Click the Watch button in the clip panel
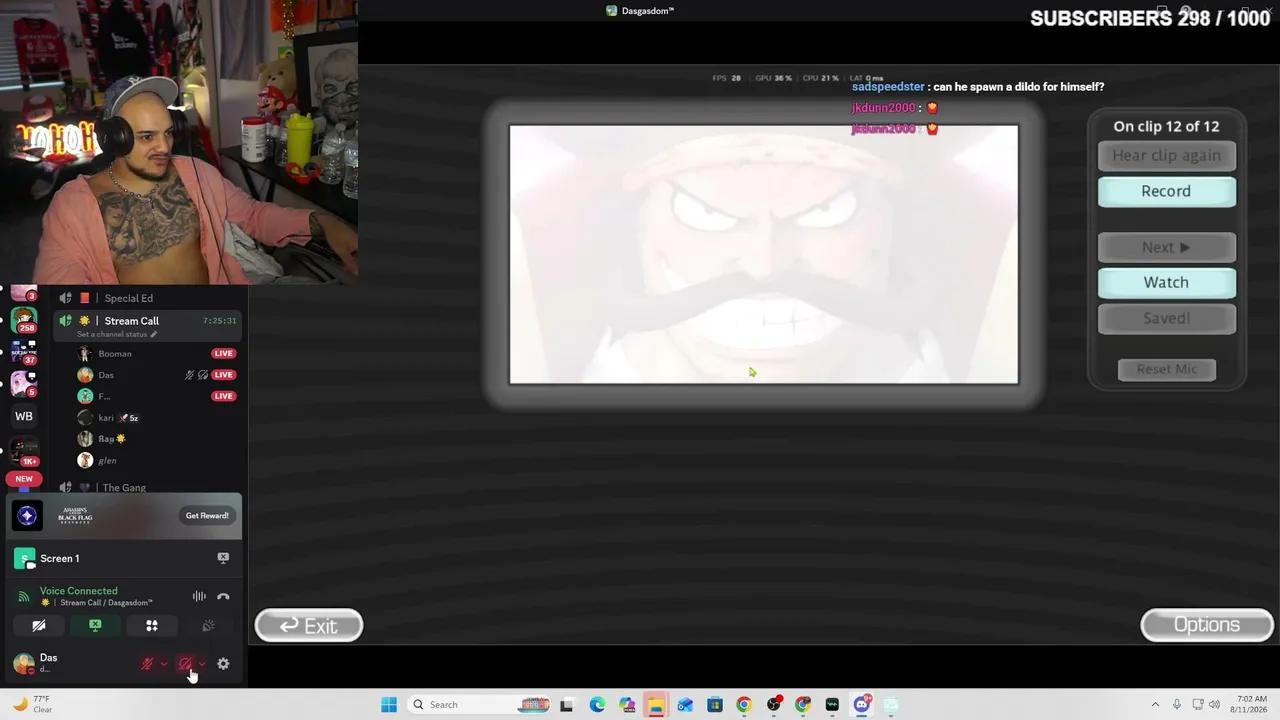Viewport: 1280px width, 720px height. 1166,282
